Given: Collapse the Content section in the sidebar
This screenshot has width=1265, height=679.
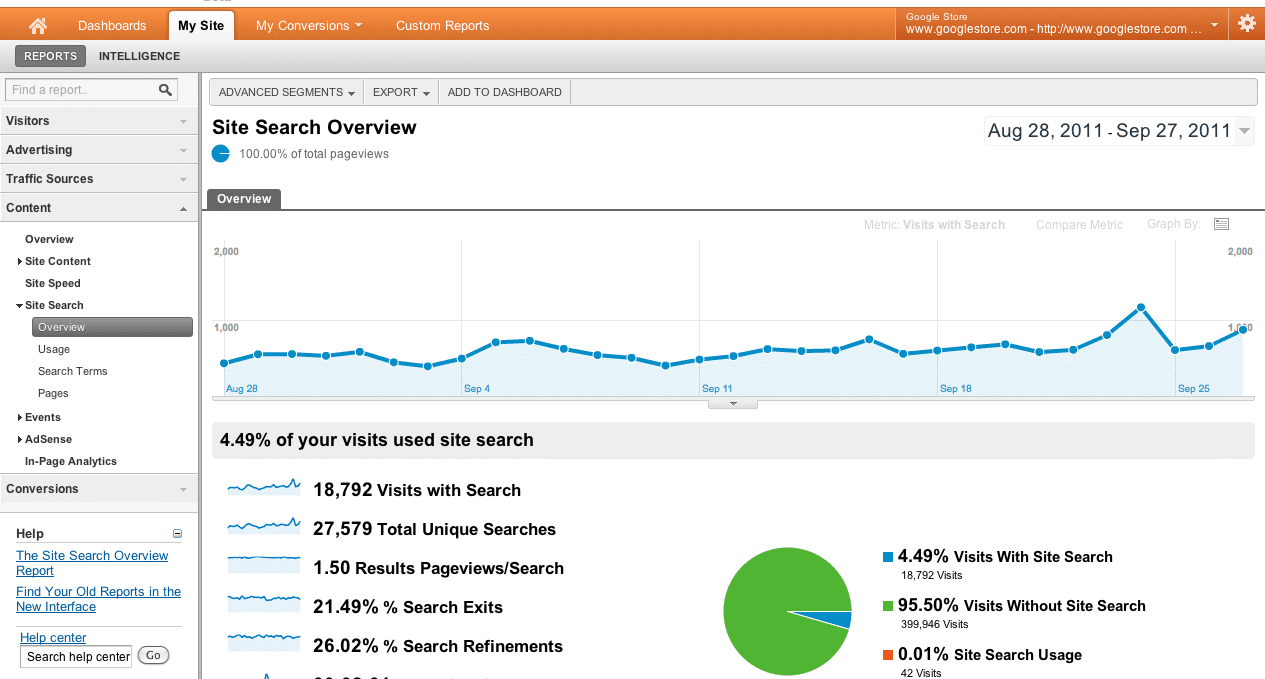Looking at the screenshot, I should coord(184,207).
